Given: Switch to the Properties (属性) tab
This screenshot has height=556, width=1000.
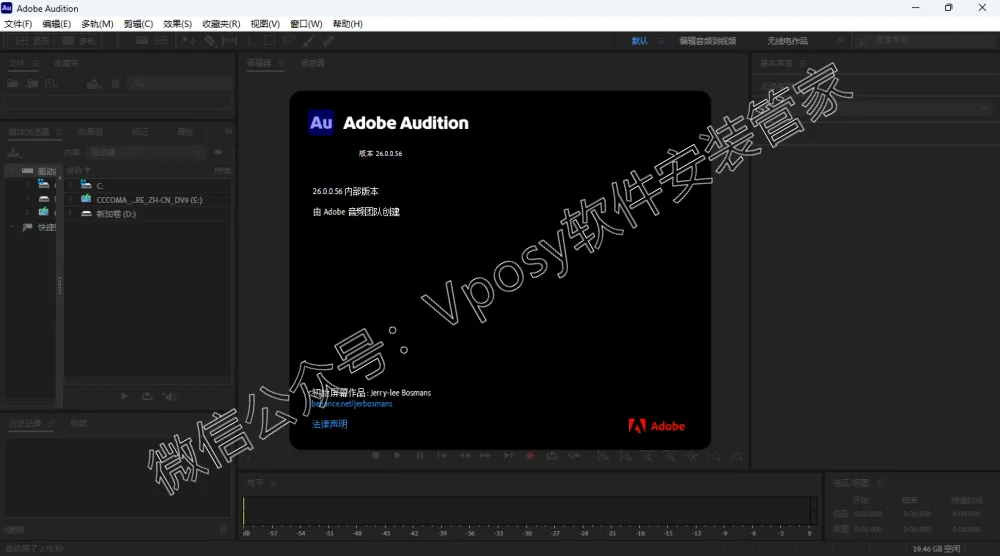Looking at the screenshot, I should coord(186,132).
